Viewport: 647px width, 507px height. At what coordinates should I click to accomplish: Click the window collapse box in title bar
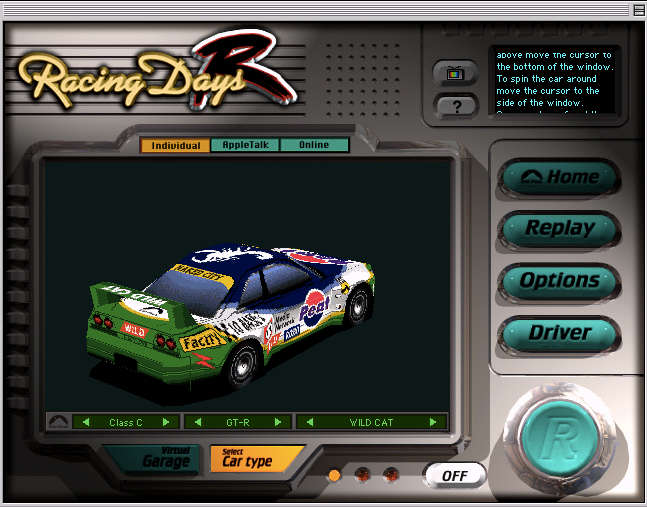pyautogui.click(x=638, y=10)
